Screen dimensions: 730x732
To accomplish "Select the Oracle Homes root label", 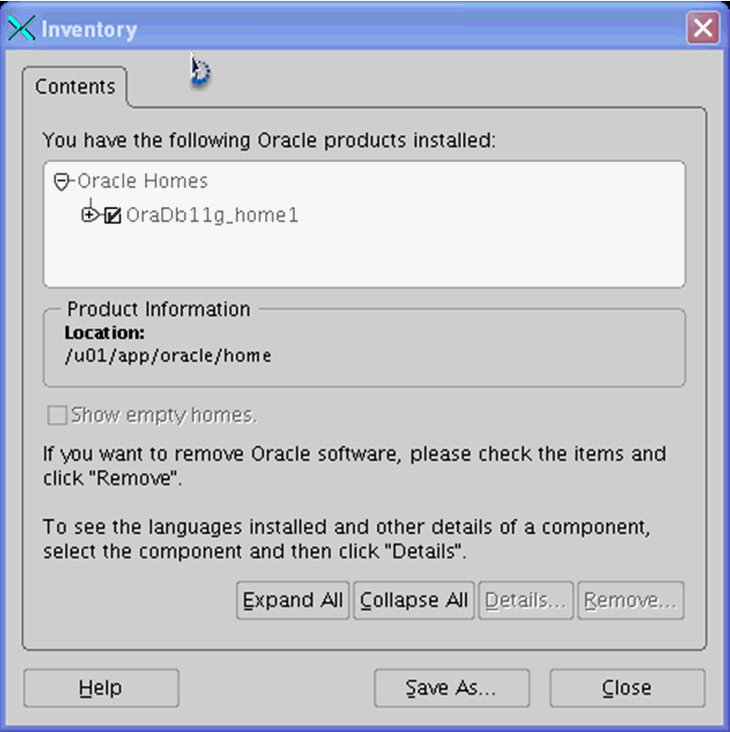I will [142, 181].
